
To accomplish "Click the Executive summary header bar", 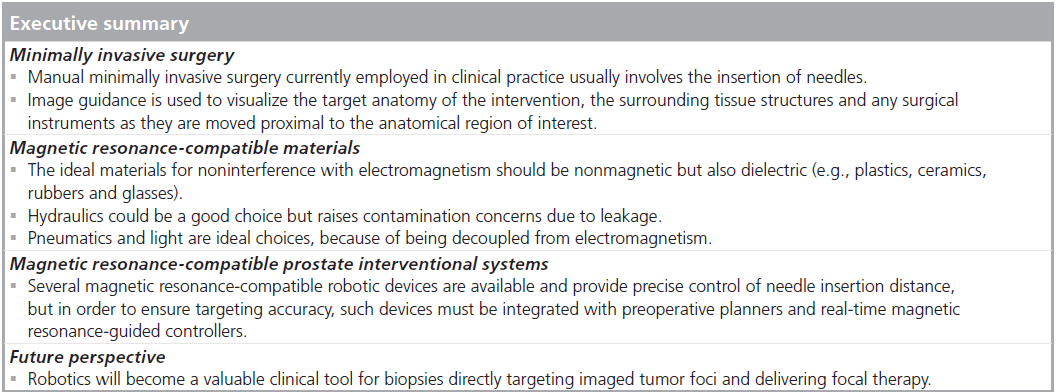I will (528, 24).
